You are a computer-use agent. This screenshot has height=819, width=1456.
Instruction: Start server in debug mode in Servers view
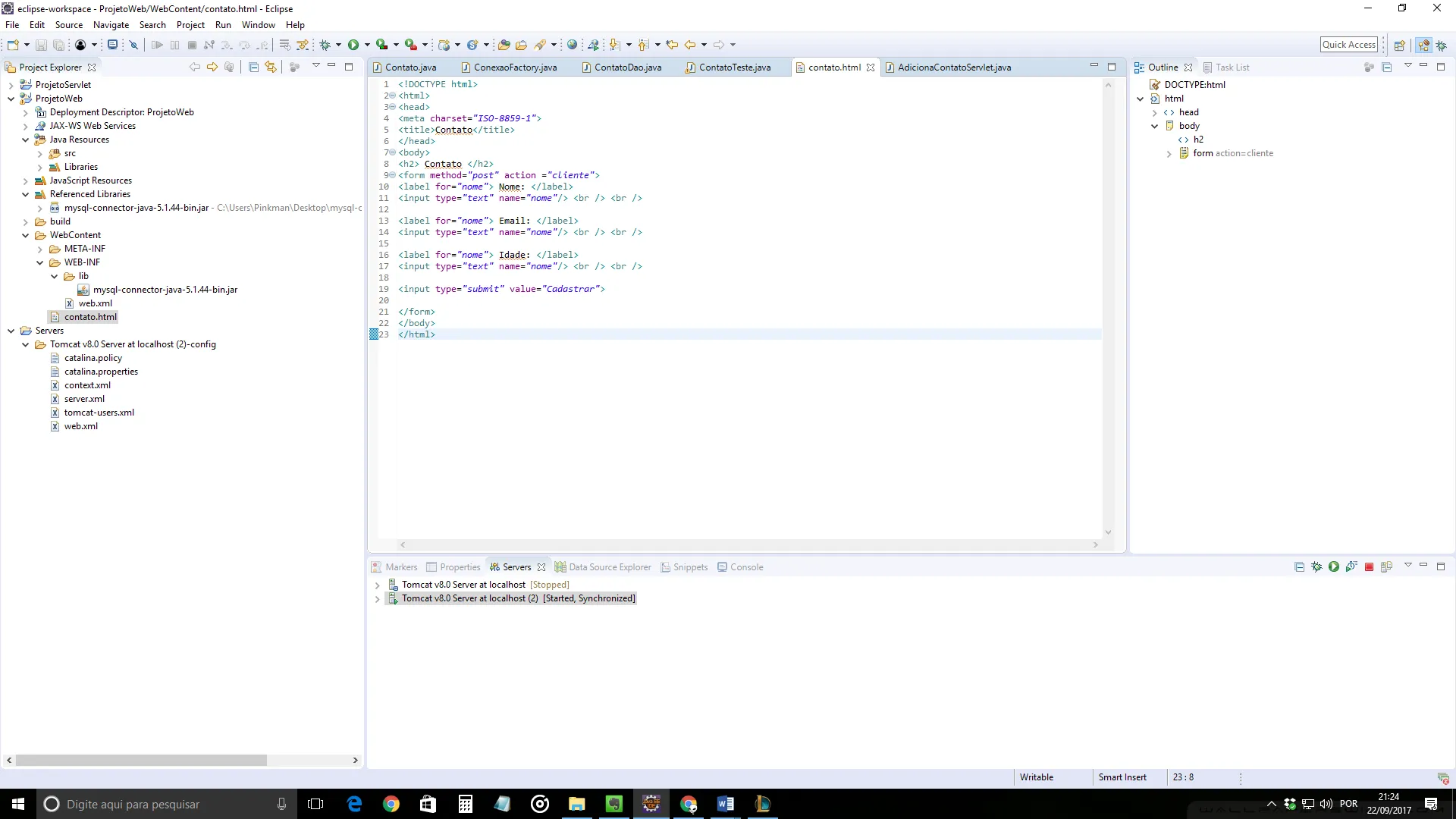[x=1316, y=567]
